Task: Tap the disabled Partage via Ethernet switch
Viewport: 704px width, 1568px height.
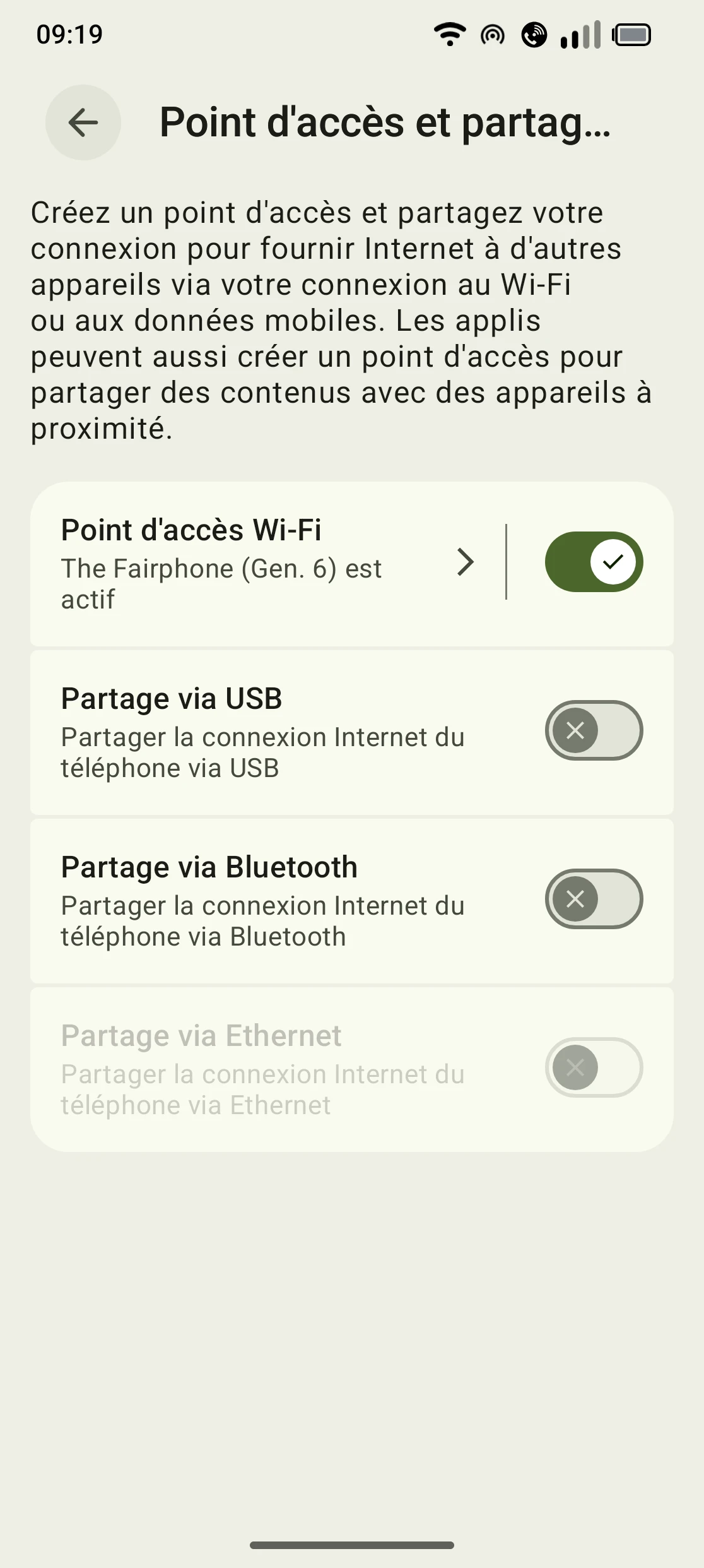Action: (x=594, y=1067)
